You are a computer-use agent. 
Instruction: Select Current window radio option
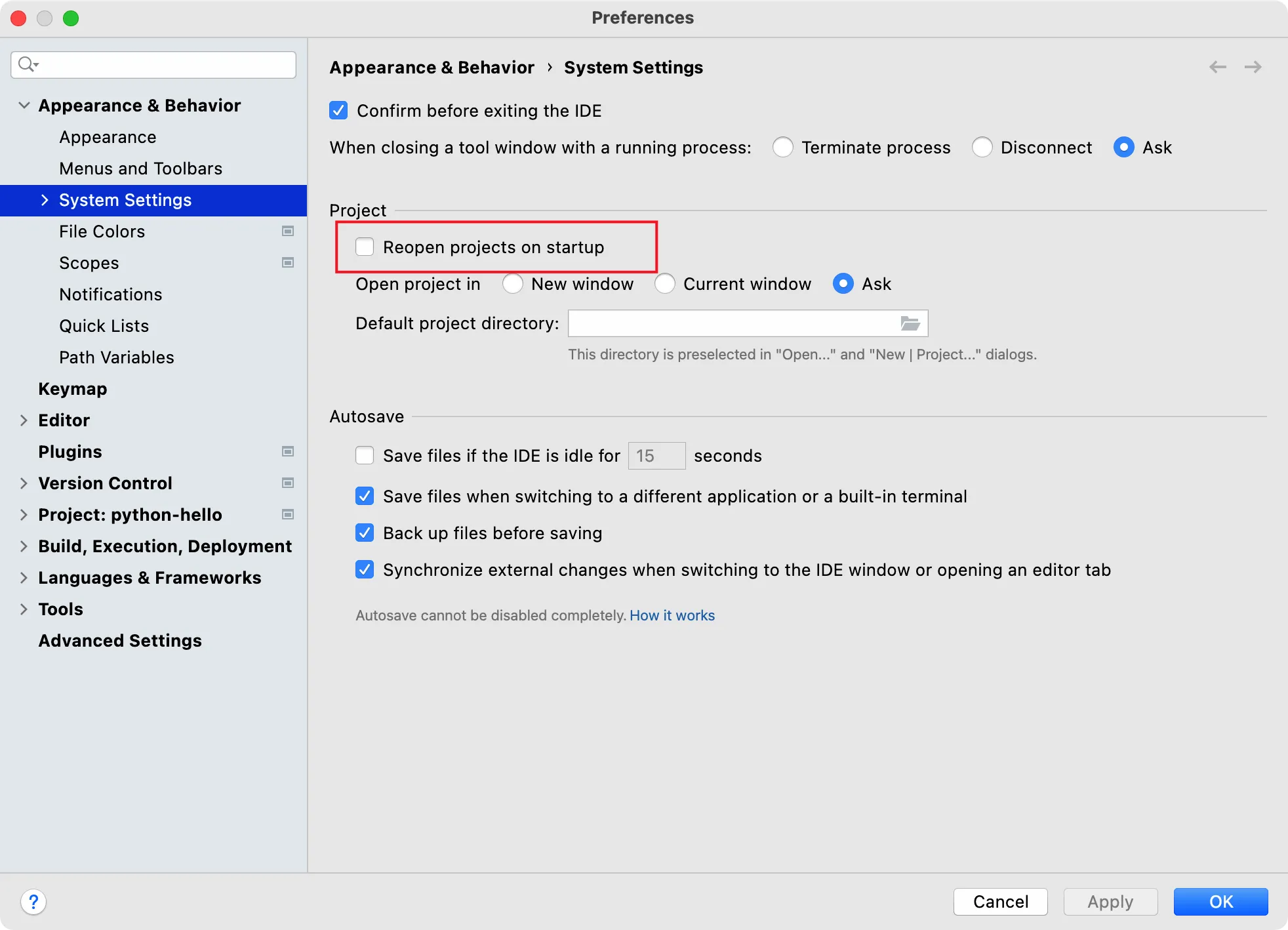pos(664,283)
